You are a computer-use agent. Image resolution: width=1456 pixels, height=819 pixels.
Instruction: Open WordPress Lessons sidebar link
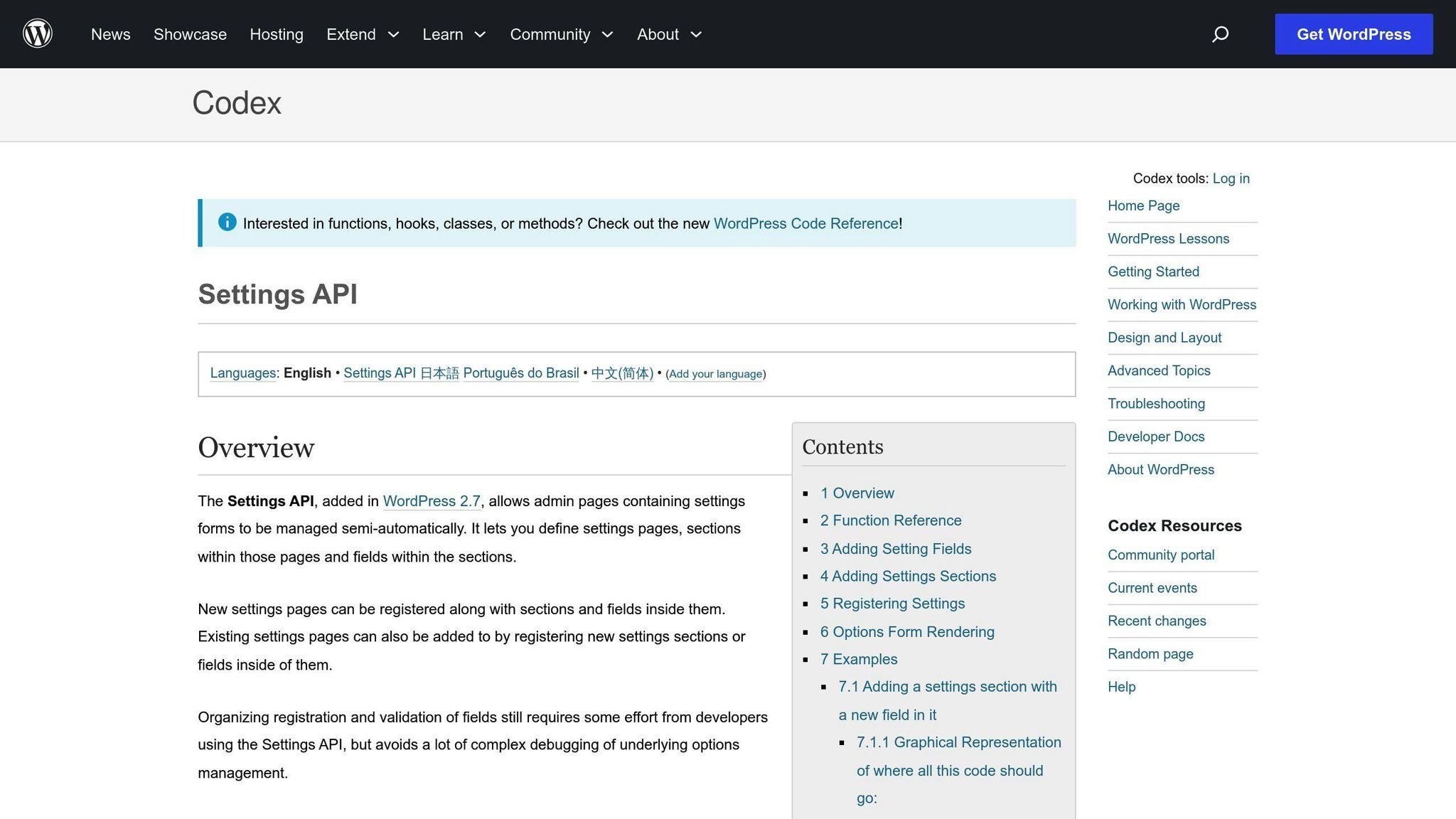[x=1168, y=239]
